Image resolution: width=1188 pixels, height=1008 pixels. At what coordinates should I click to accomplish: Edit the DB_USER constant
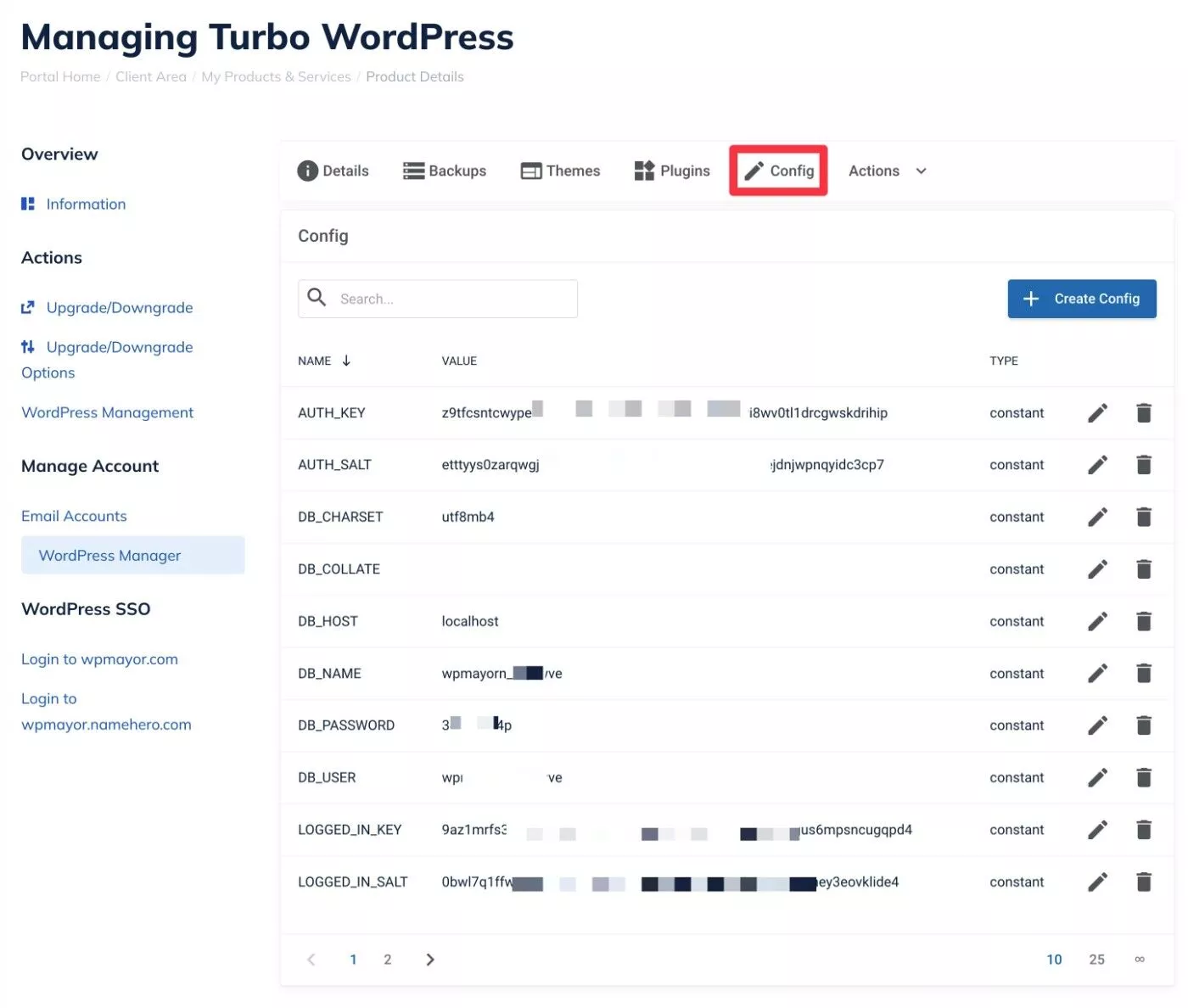click(1097, 777)
